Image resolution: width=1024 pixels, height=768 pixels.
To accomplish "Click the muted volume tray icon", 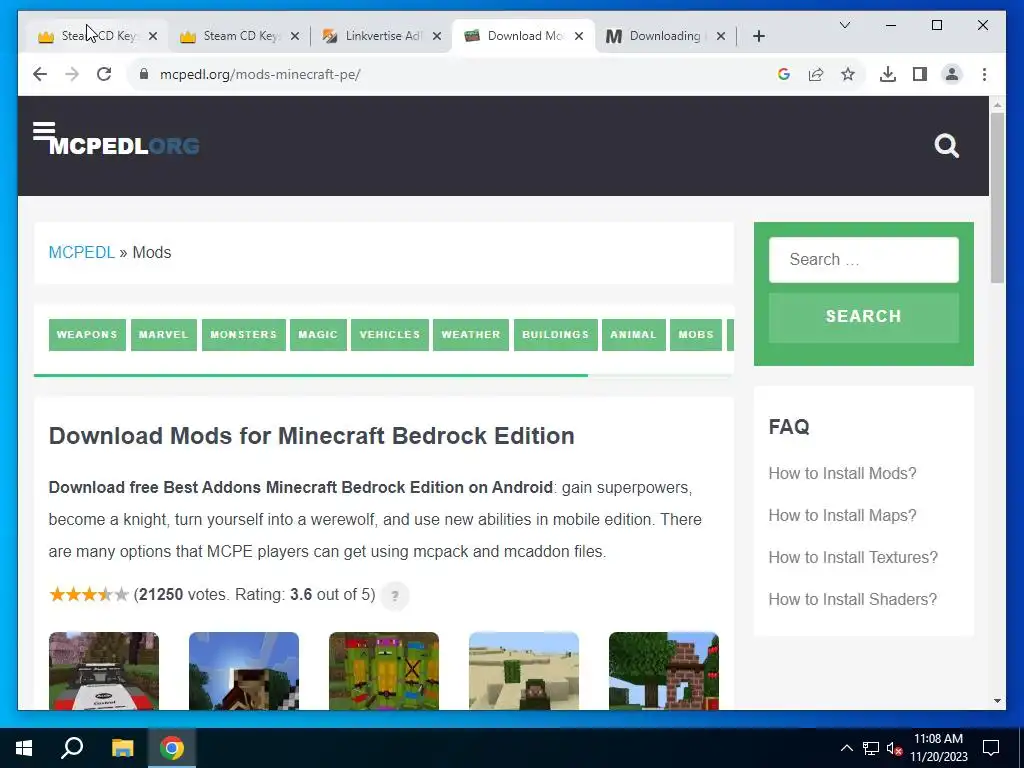I will (x=894, y=748).
